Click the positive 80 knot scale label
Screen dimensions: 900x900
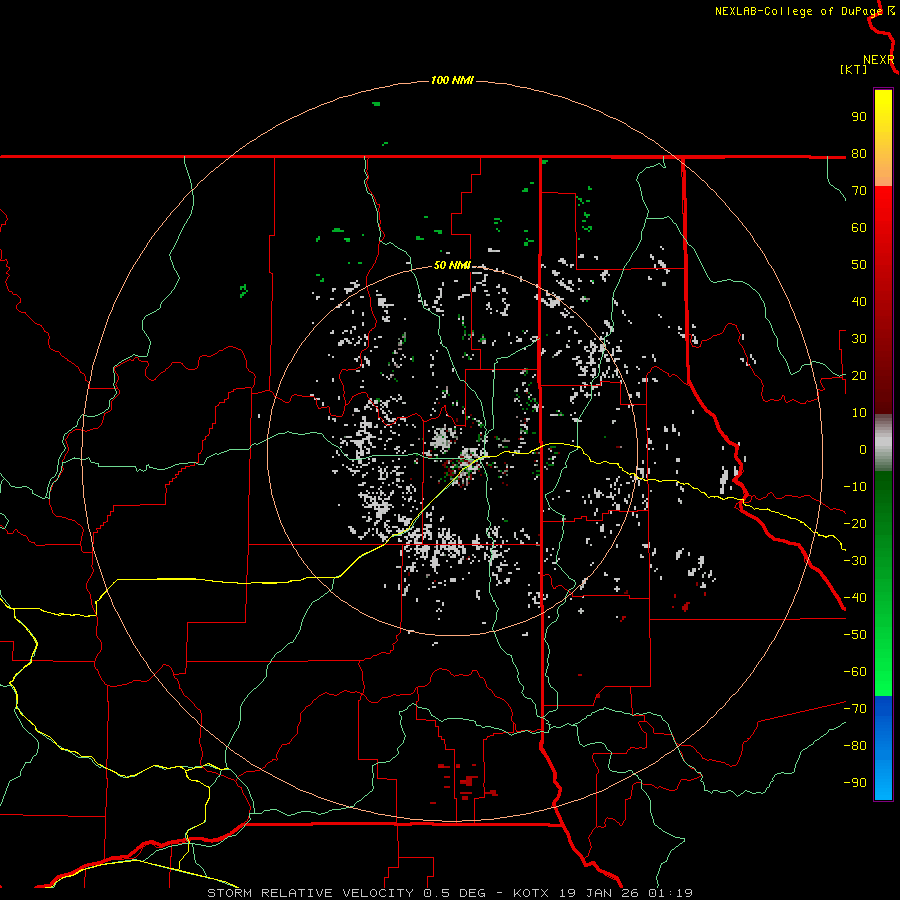[859, 153]
